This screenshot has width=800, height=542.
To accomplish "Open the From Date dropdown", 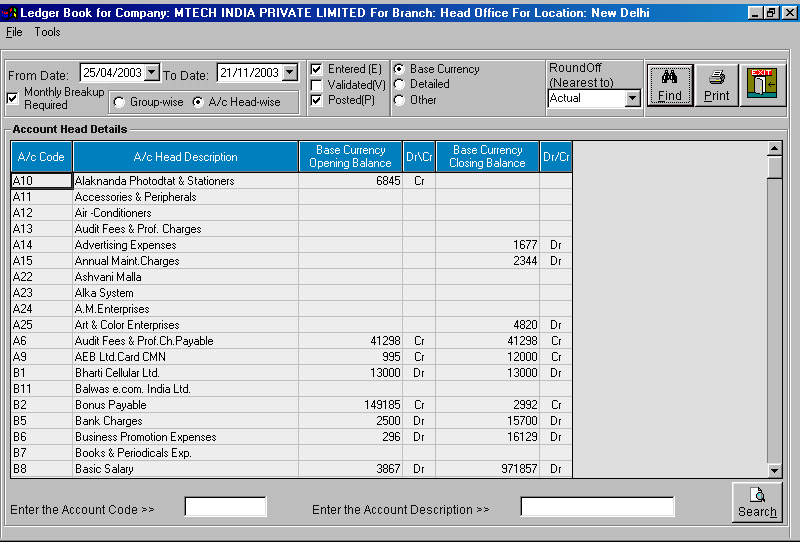I will click(x=152, y=73).
